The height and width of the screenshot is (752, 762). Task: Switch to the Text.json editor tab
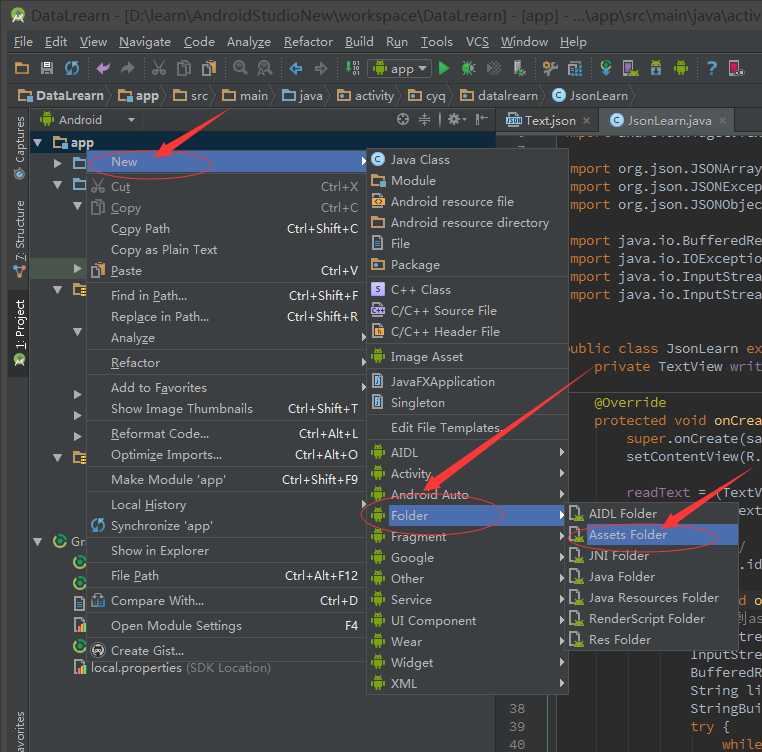coord(550,120)
